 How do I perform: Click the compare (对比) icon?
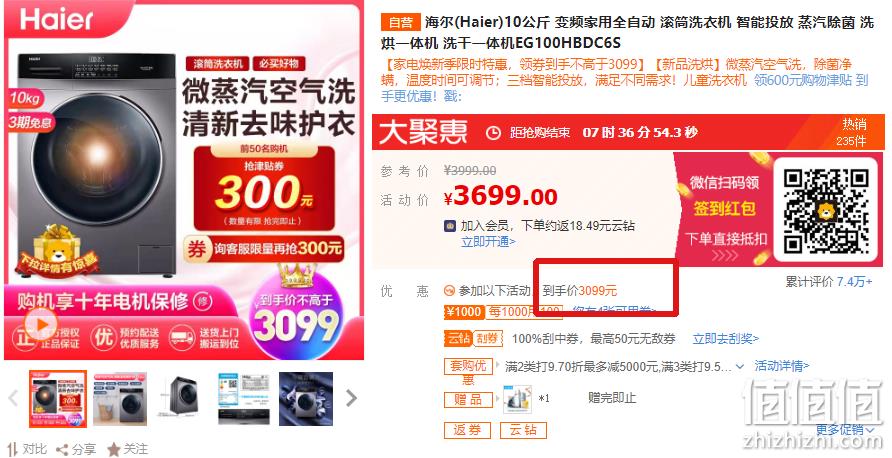click(13, 449)
